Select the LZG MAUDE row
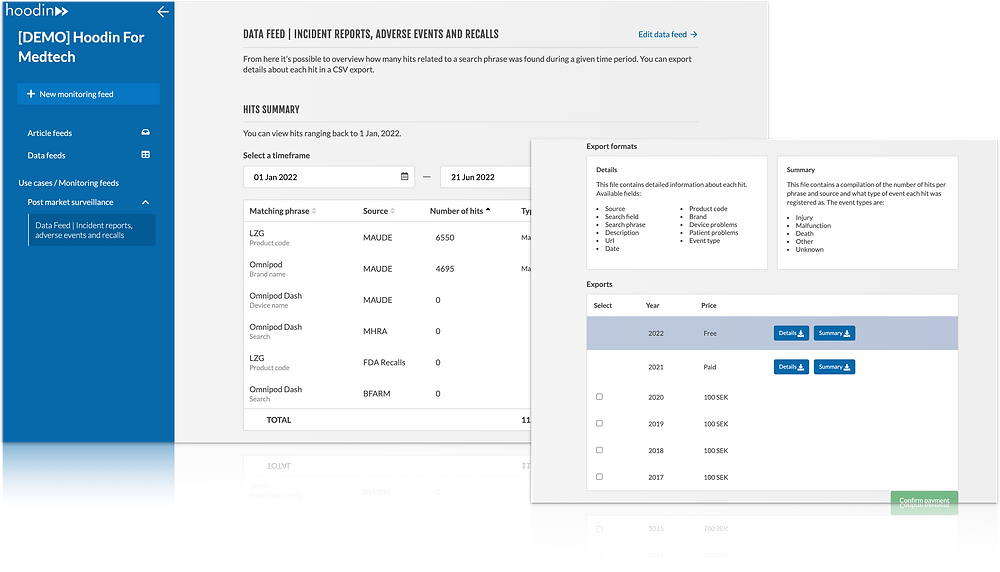Viewport: 1000px width, 572px height. coord(386,237)
